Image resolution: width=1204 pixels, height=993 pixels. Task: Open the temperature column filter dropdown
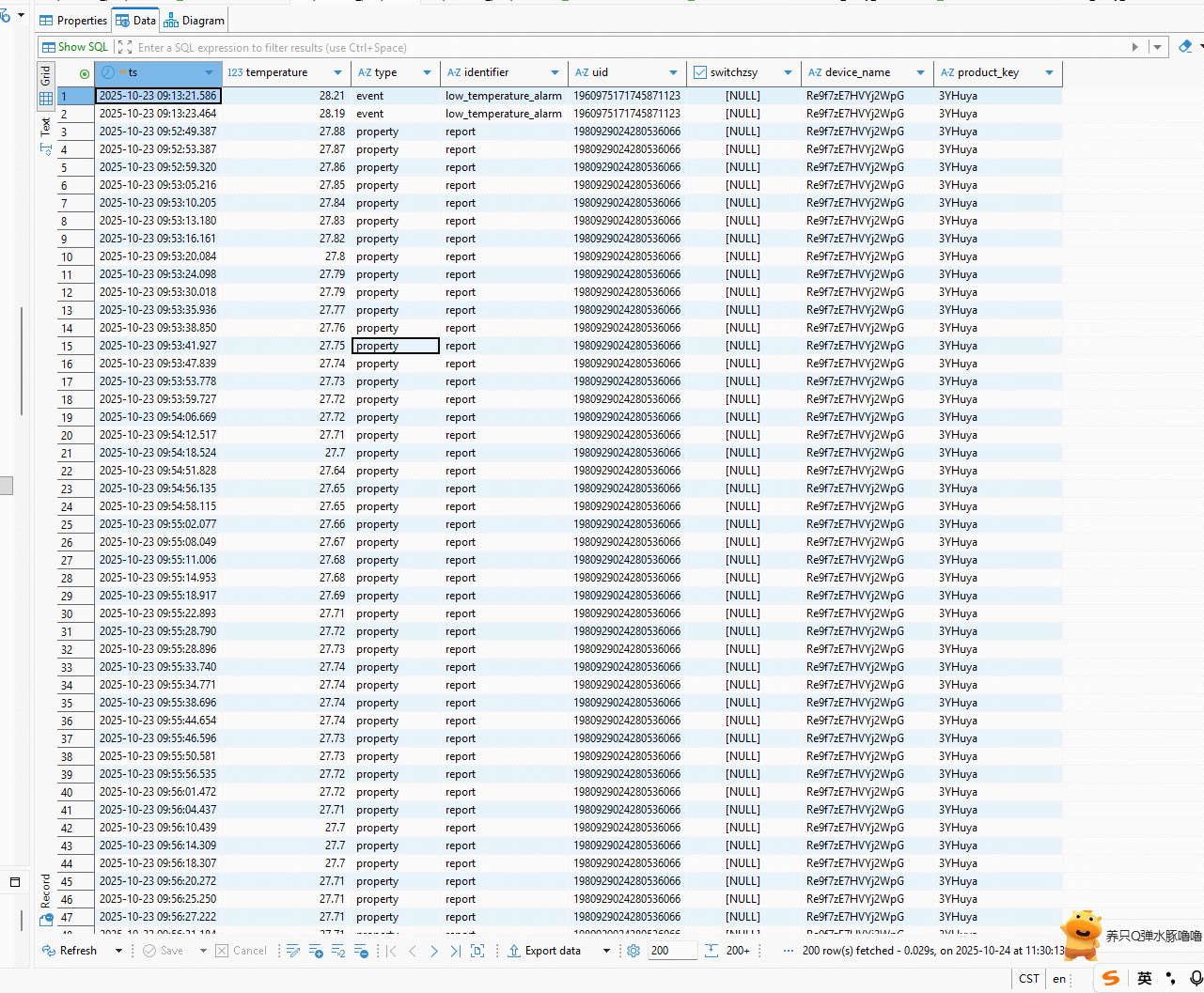click(x=337, y=72)
